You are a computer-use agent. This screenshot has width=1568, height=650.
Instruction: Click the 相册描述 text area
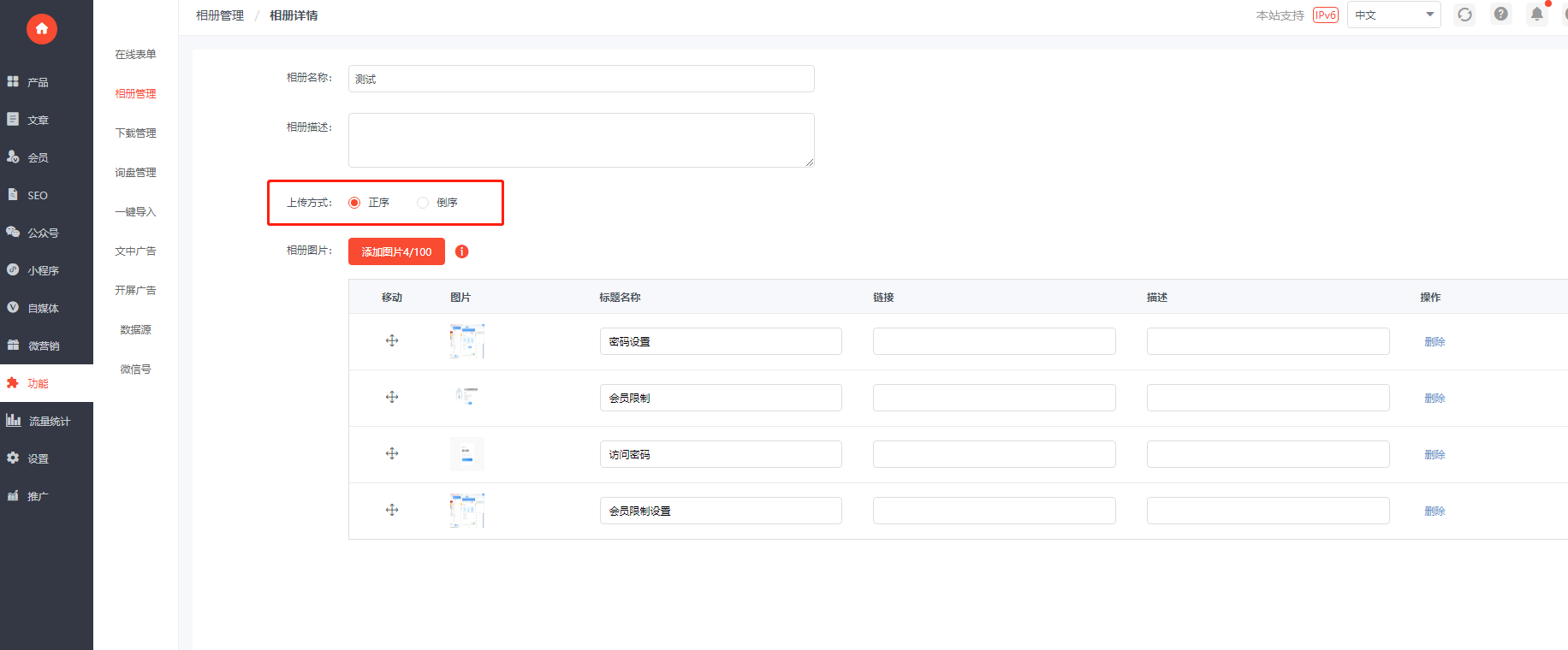(581, 140)
